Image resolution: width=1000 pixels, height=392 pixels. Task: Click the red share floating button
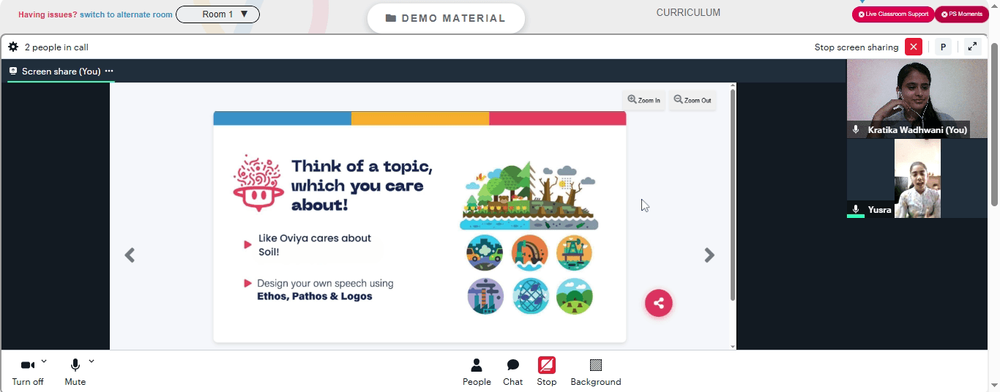[x=658, y=303]
